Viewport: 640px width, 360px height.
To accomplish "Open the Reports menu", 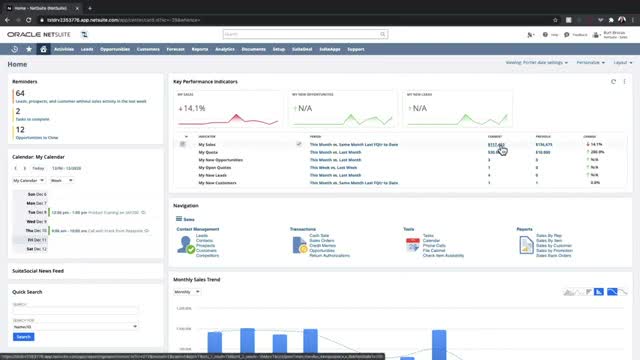I will (200, 49).
